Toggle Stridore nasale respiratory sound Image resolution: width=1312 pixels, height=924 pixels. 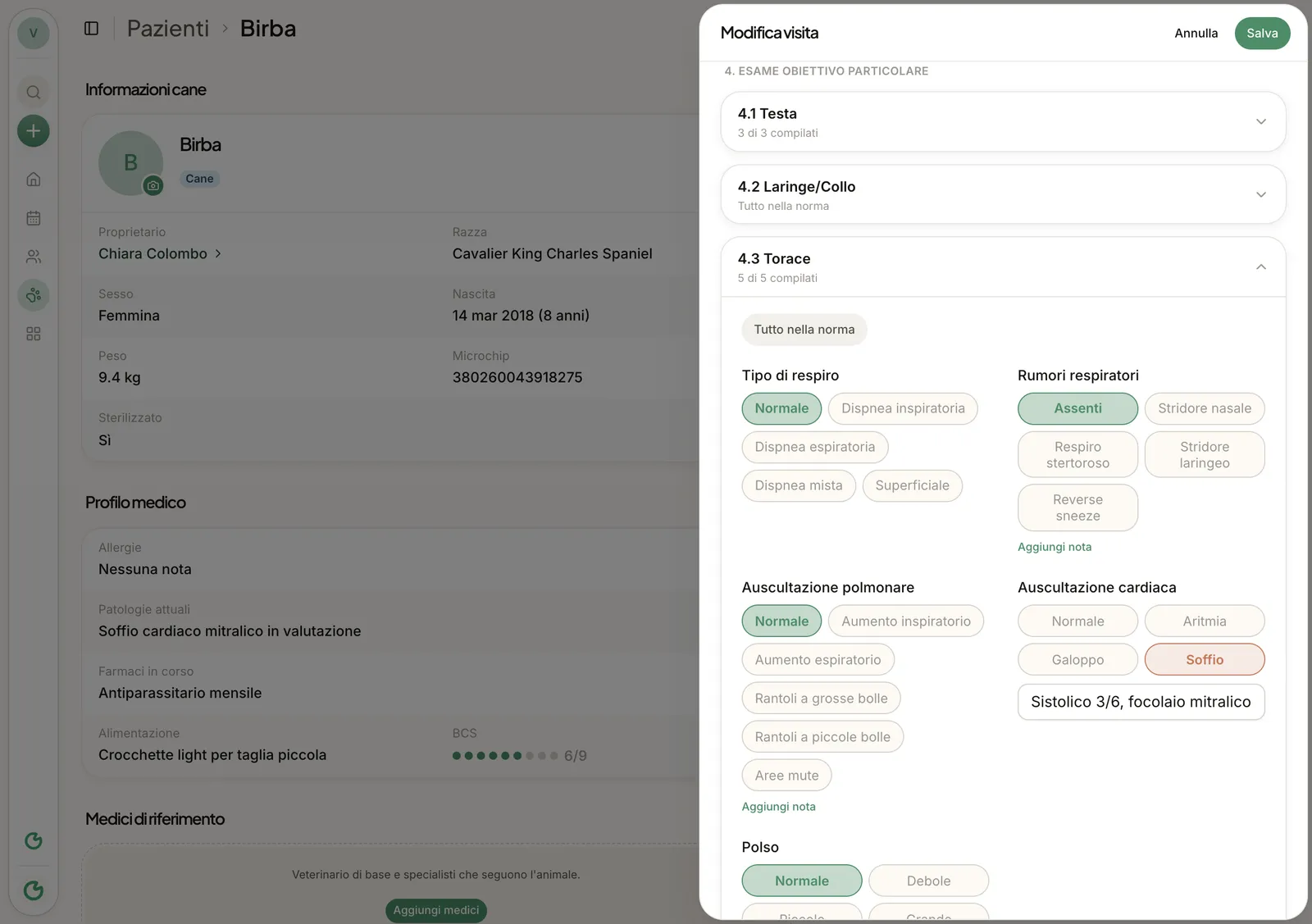[x=1205, y=408]
